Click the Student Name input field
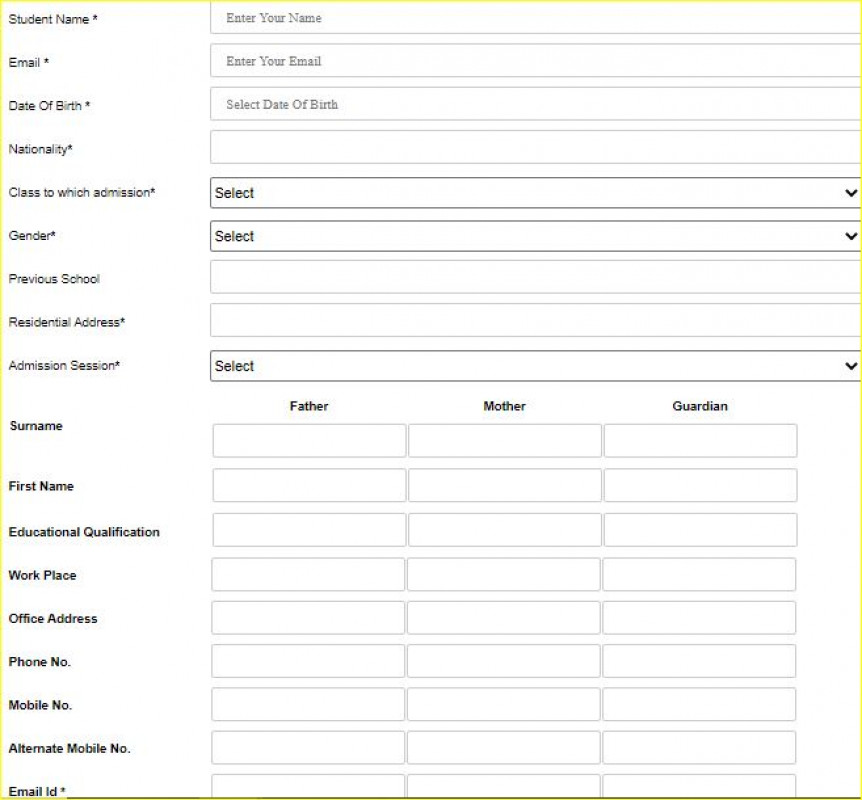Image resolution: width=862 pixels, height=800 pixels. pos(535,18)
